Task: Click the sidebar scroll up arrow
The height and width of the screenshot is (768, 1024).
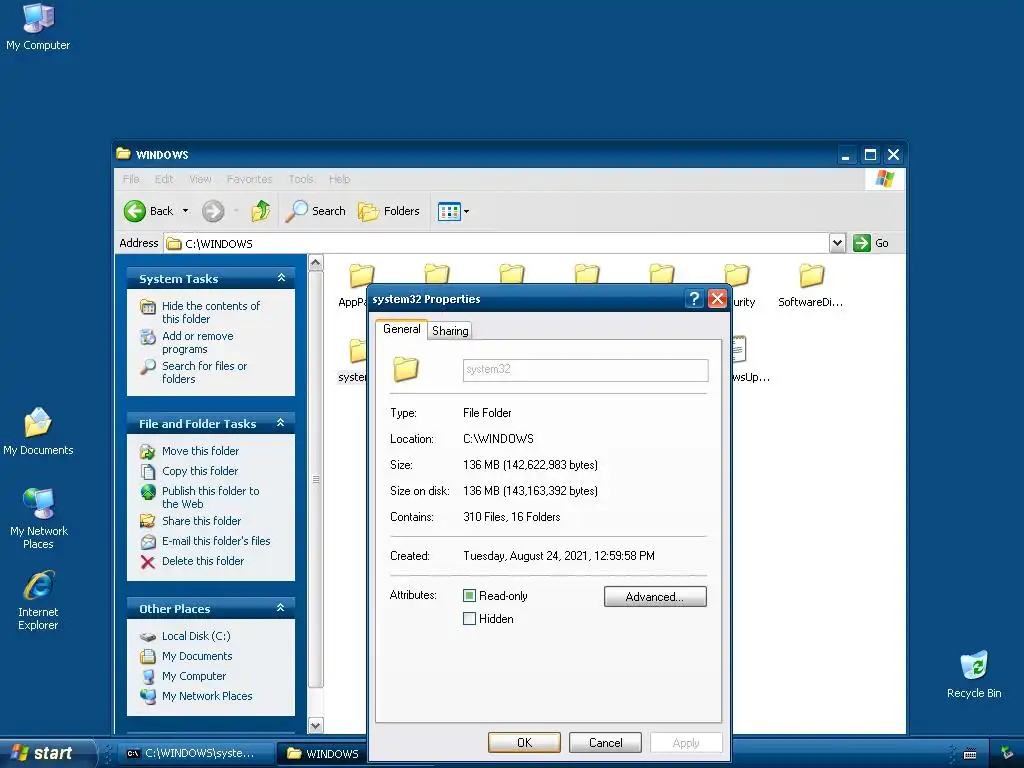Action: click(x=315, y=263)
